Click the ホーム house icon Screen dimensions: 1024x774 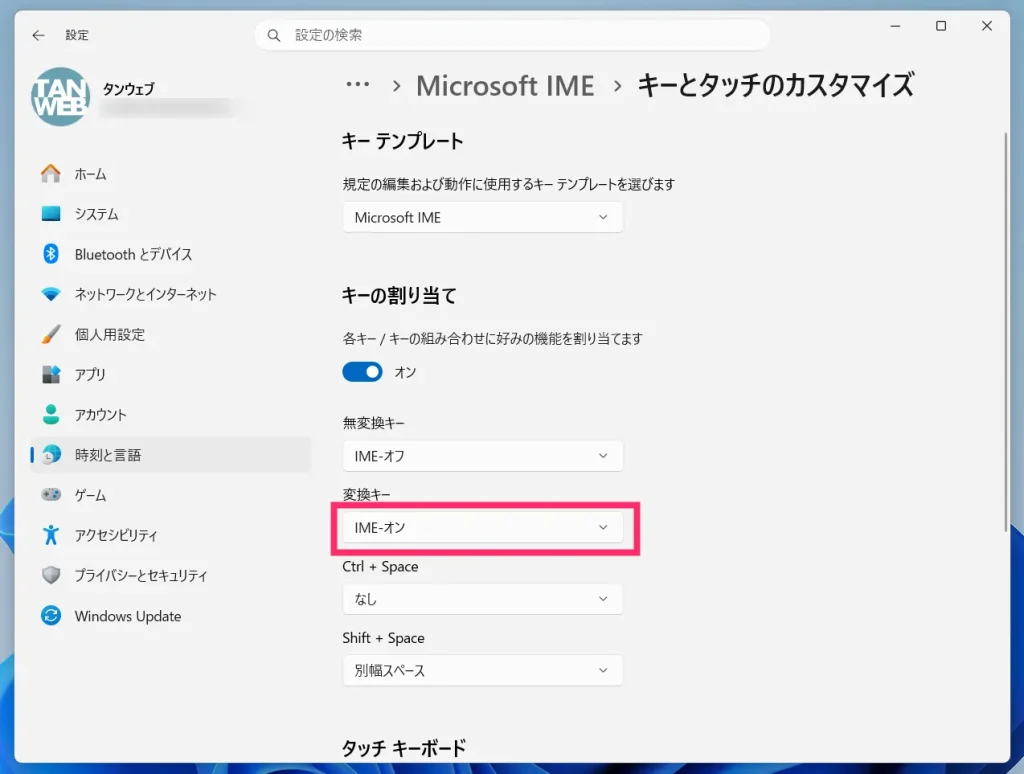pos(51,174)
